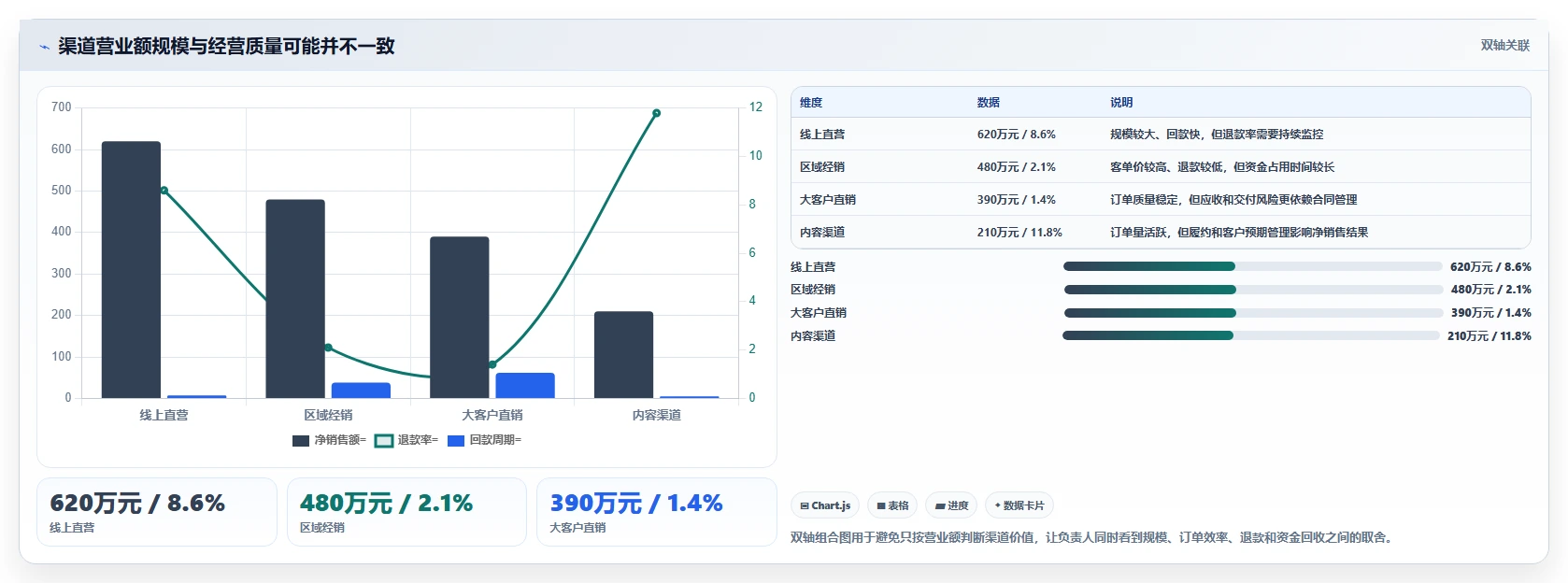Screen dimensions: 1568x583
Task: Click the refund rate point above 大客户直销
Action: click(x=492, y=364)
